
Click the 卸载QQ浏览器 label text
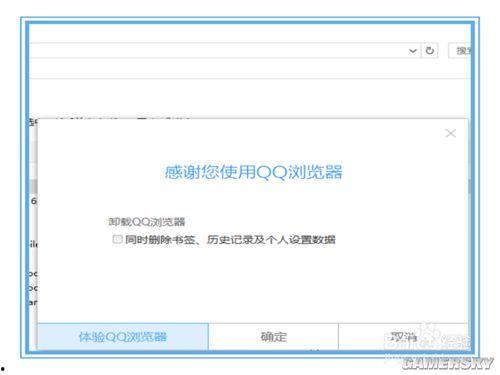(x=147, y=222)
